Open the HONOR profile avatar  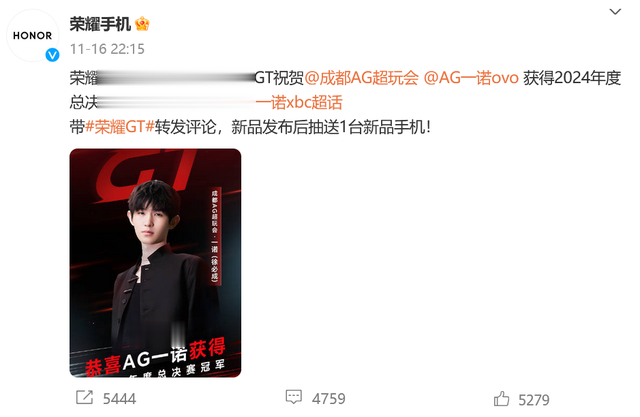click(x=33, y=36)
